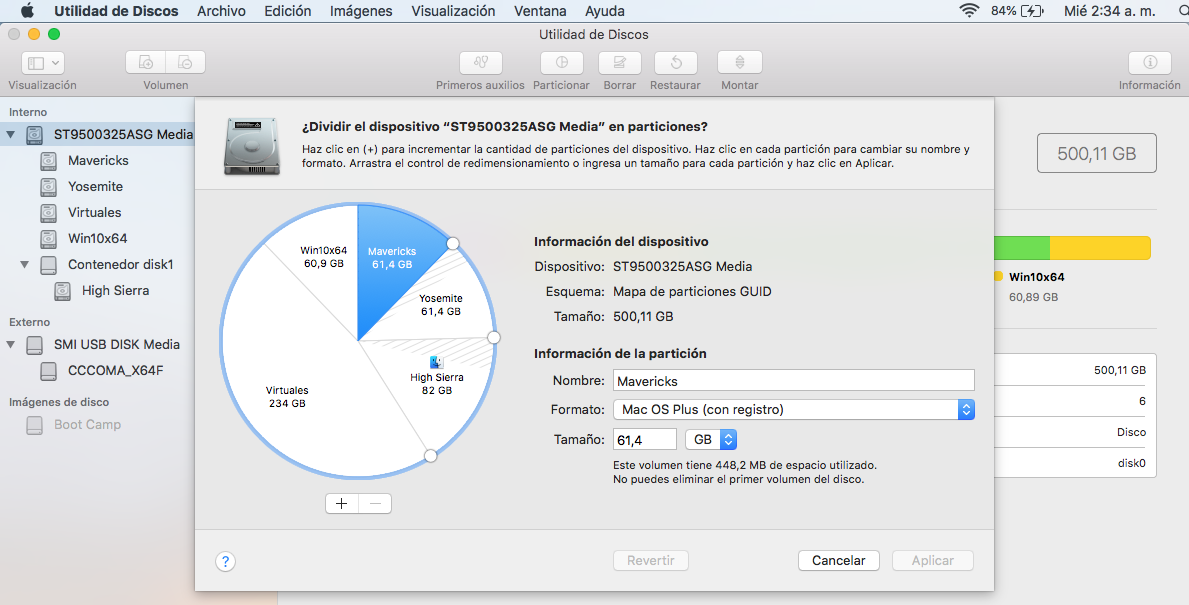Add a partition with the plus button

tap(341, 503)
